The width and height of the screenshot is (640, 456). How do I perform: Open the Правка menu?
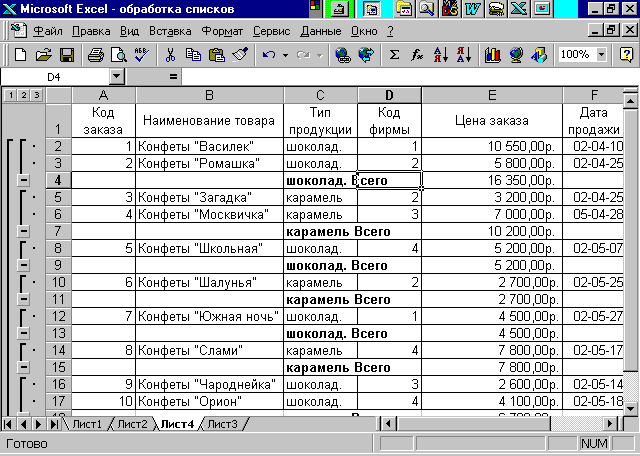pyautogui.click(x=91, y=31)
